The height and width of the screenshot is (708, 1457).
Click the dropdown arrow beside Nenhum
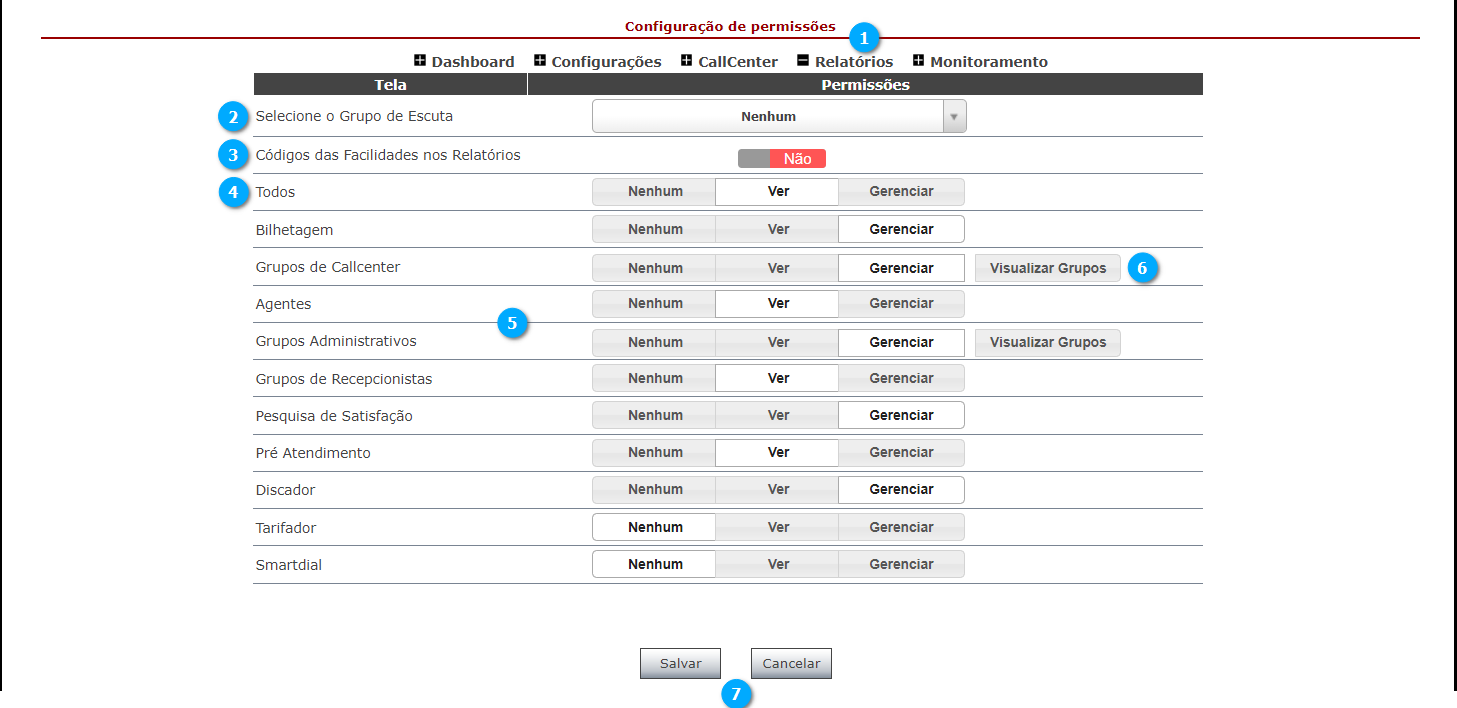coord(954,116)
